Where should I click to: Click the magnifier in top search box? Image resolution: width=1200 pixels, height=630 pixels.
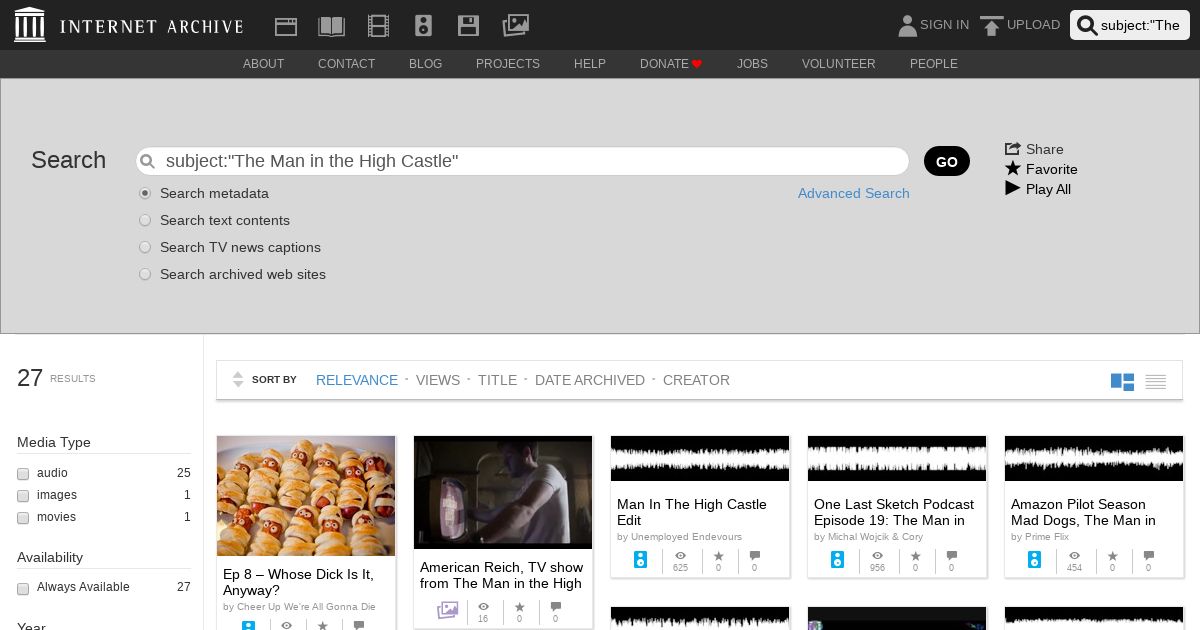point(1087,26)
